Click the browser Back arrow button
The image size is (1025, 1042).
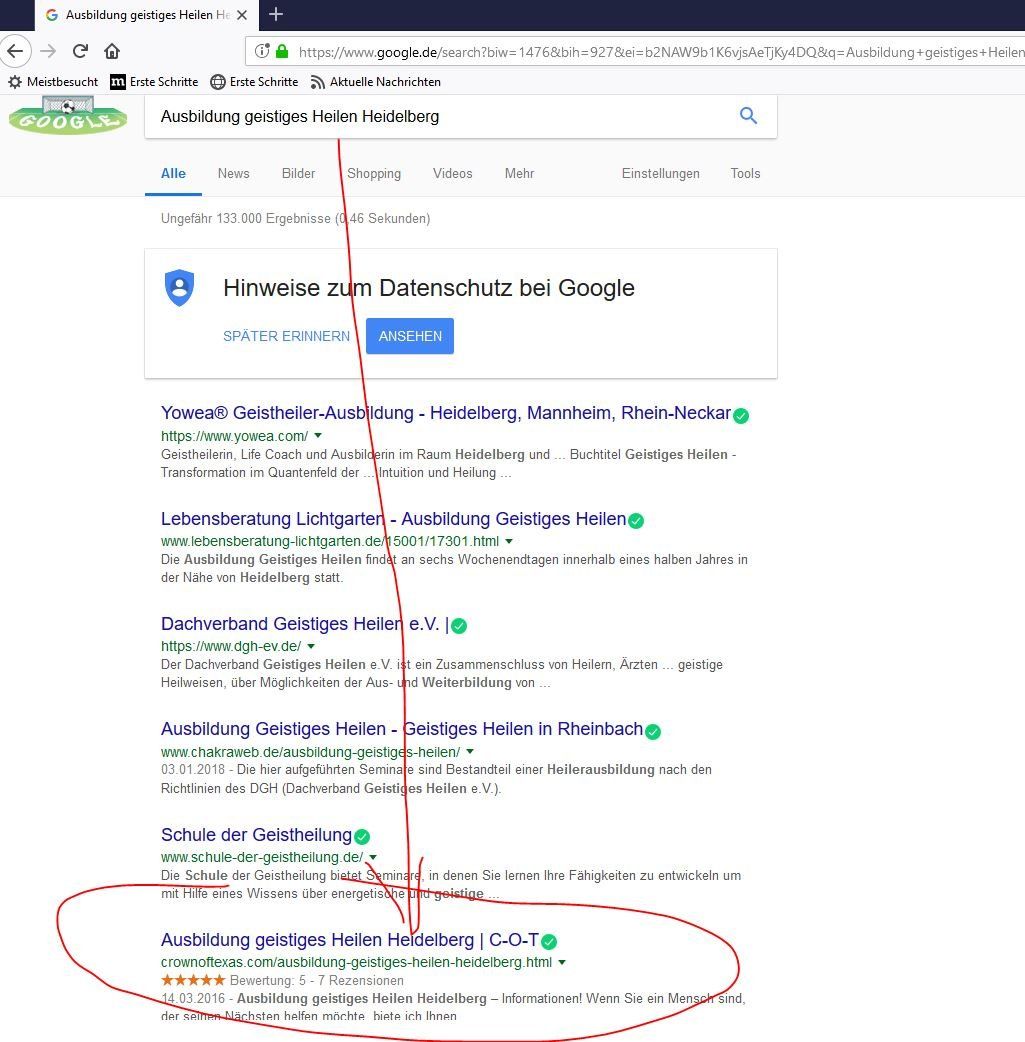tap(15, 51)
